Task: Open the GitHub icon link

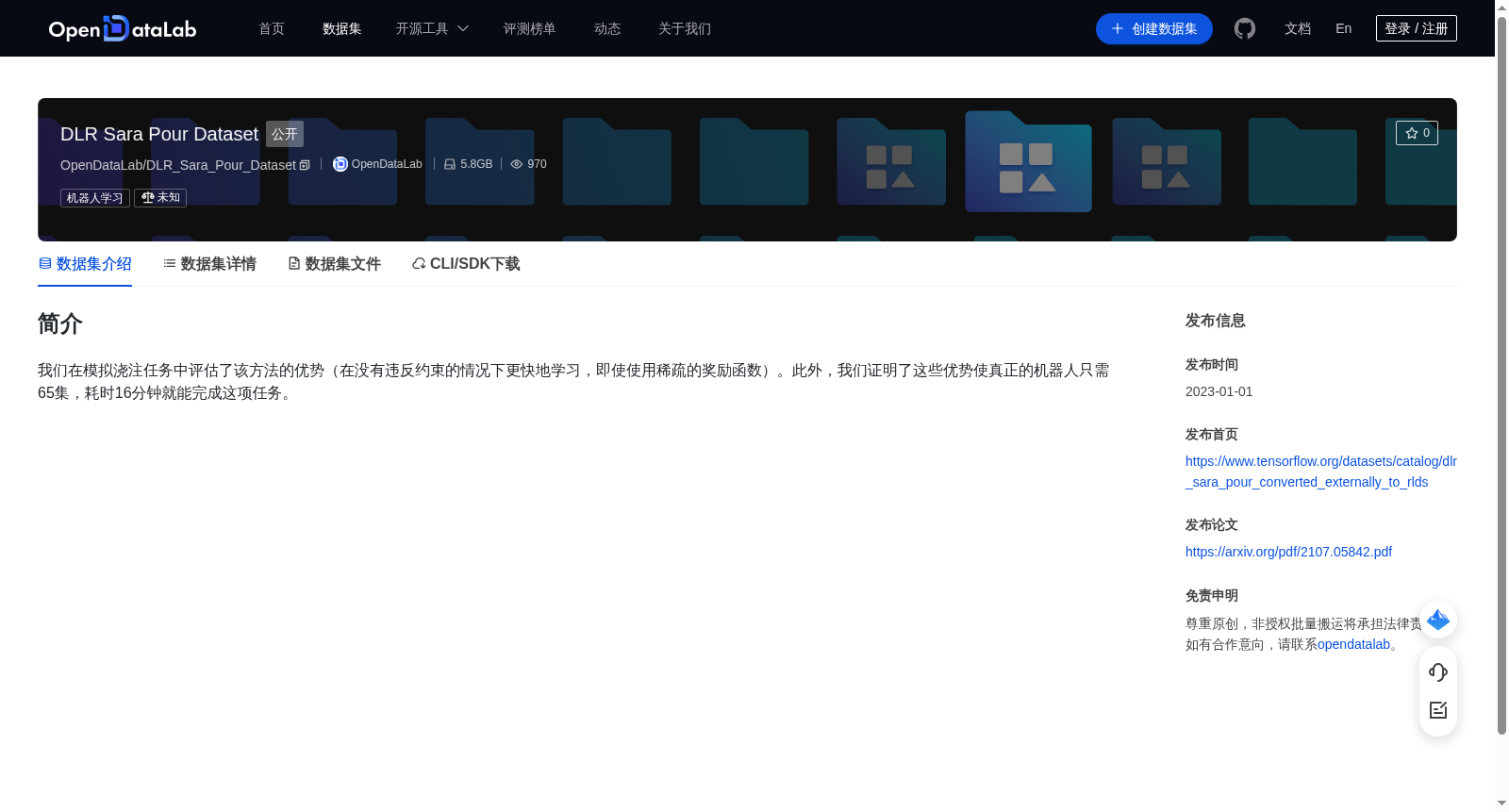Action: (1245, 29)
